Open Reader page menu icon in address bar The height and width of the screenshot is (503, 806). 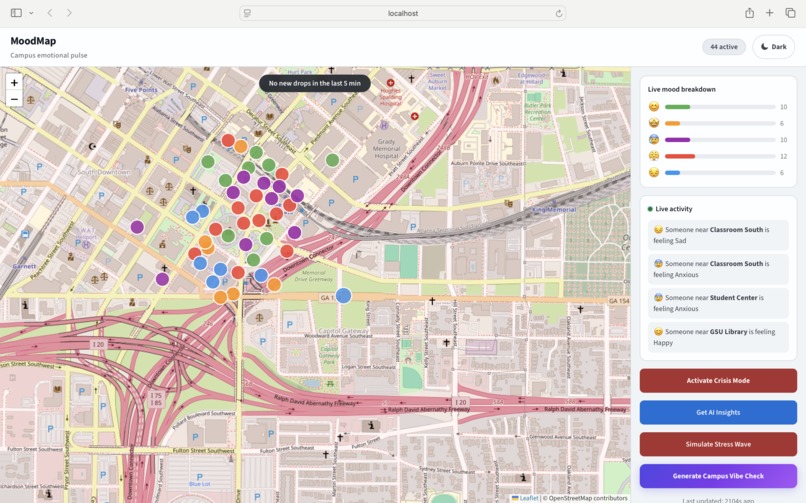(x=247, y=13)
